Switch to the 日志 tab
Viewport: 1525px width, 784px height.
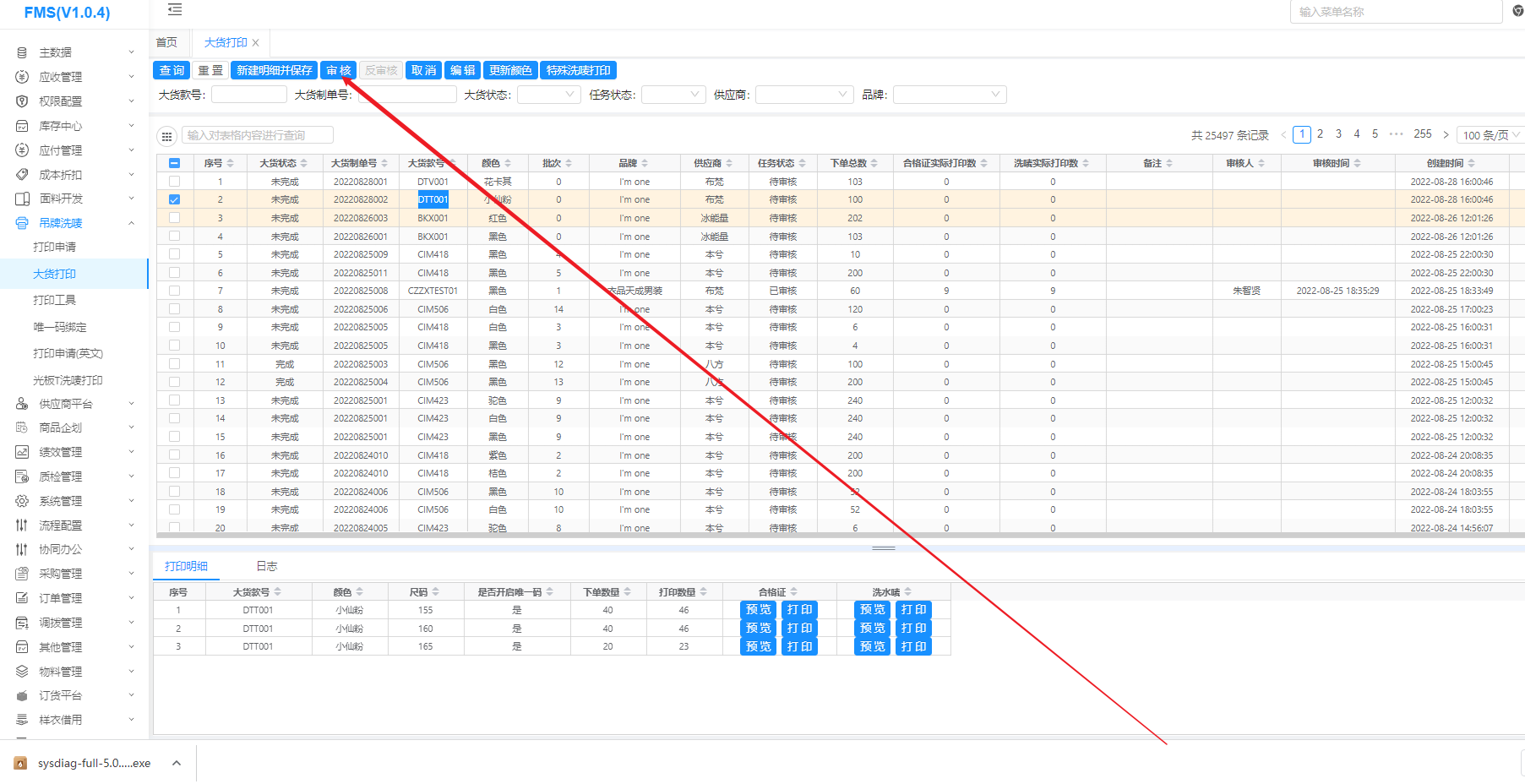tap(266, 566)
